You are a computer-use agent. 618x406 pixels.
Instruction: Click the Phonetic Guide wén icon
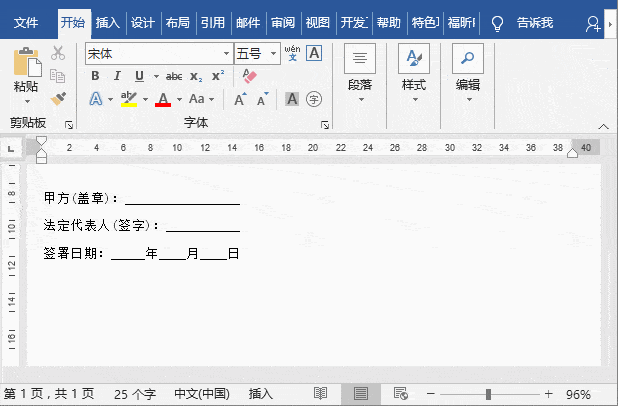[x=291, y=53]
